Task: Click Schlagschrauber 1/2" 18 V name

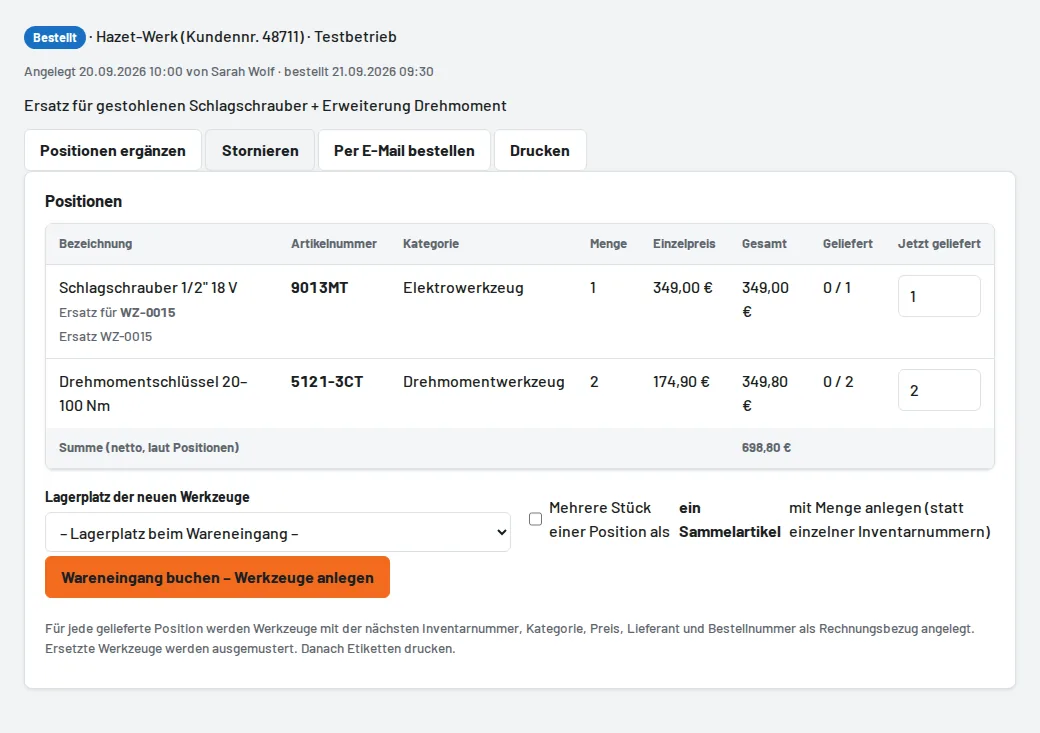Action: coord(148,288)
